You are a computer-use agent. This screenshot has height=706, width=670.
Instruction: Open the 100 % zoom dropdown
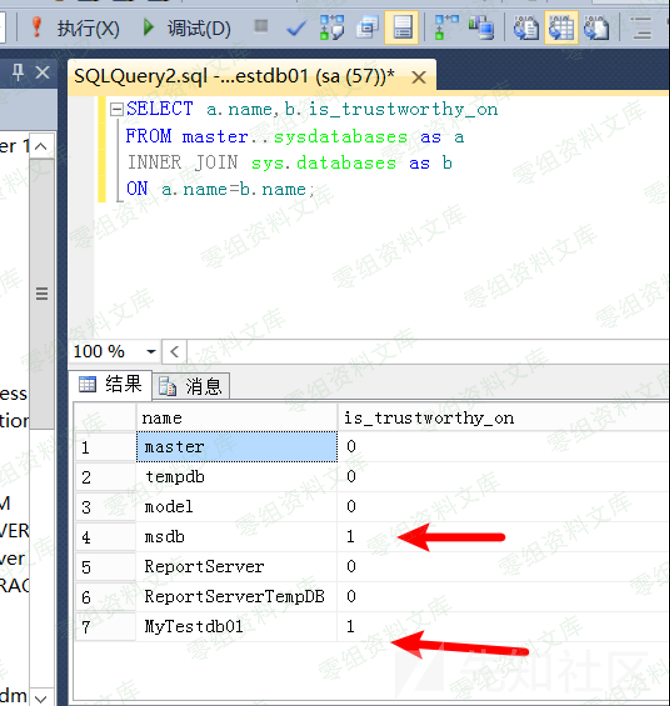(x=151, y=352)
